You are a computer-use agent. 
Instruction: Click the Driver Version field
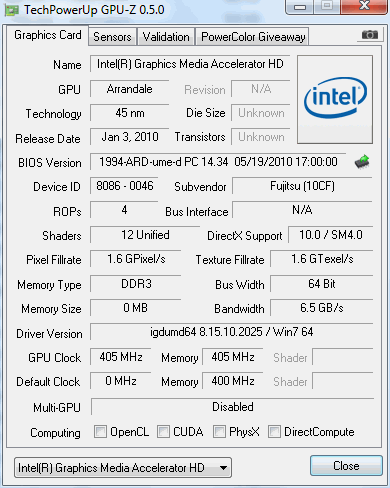232,332
